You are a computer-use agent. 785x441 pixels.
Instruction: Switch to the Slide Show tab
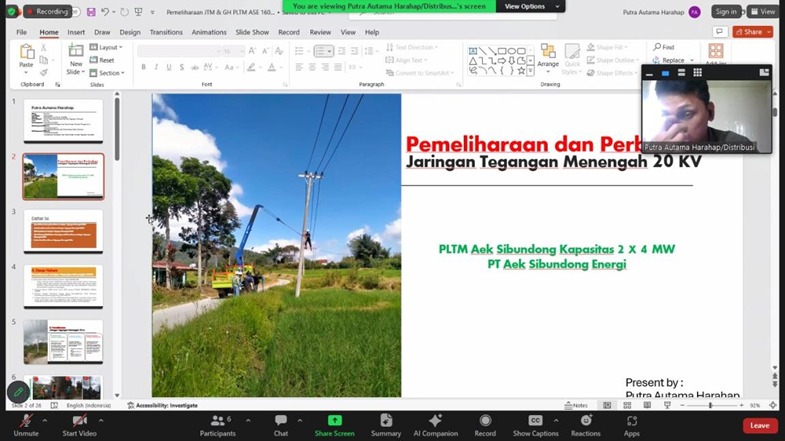[x=252, y=32]
